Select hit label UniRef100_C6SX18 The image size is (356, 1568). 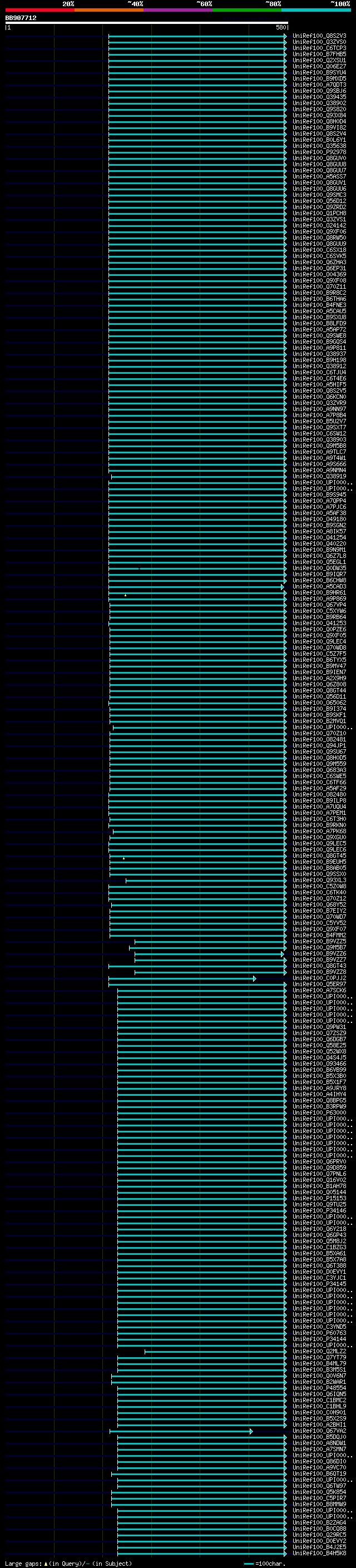(319, 250)
